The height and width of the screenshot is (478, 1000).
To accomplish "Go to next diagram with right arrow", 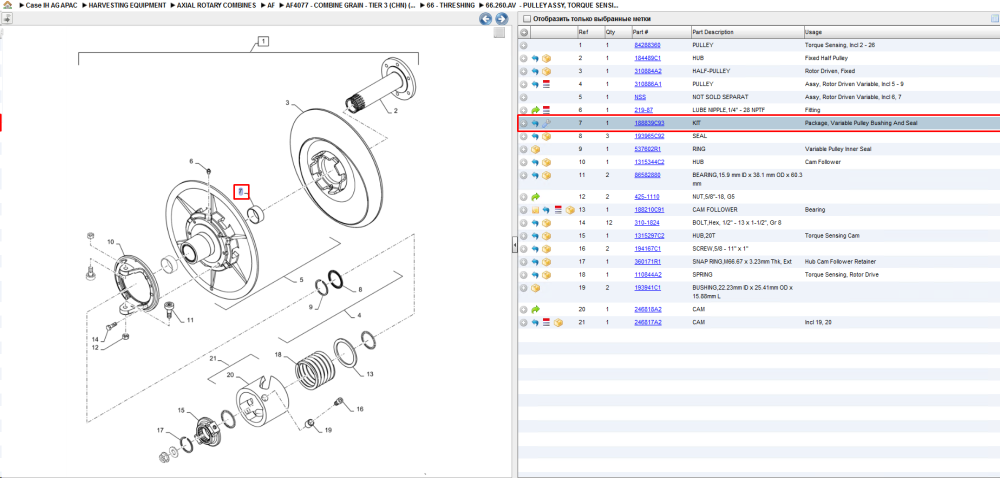I will (x=501, y=19).
